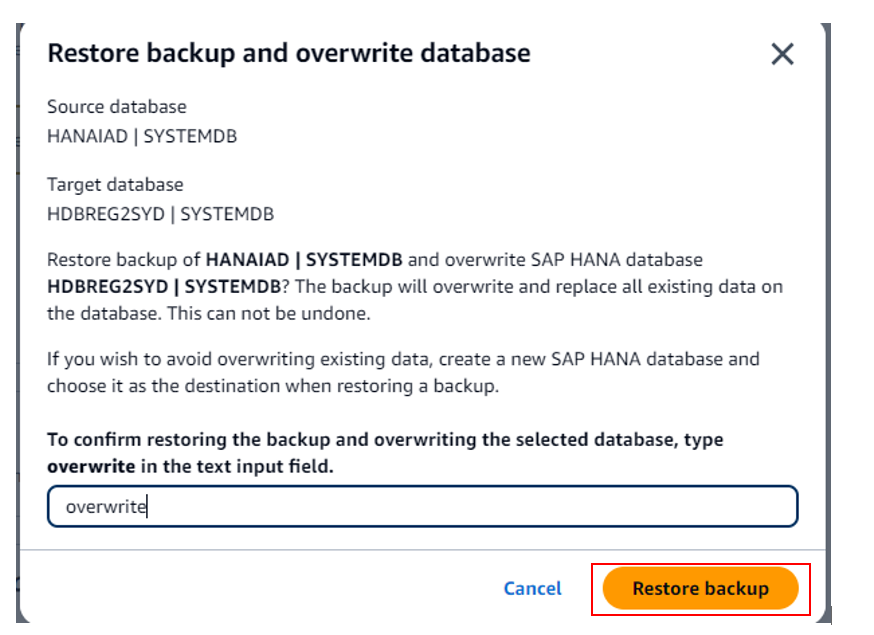Viewport: 874px width, 635px height.
Task: Click the typed word overwrite in the field
Action: (x=106, y=507)
